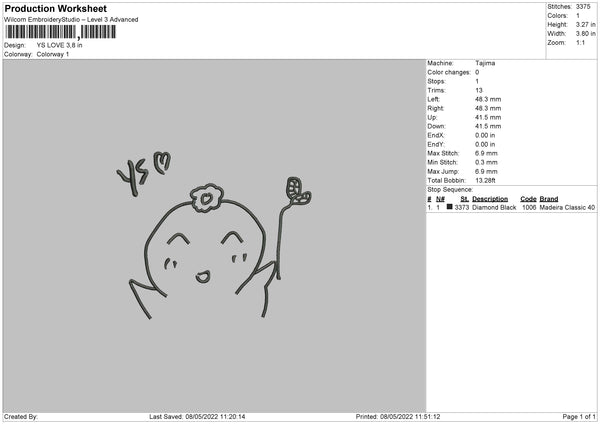Click the Zoom value "1:1"
This screenshot has width=600, height=424.
click(x=580, y=42)
